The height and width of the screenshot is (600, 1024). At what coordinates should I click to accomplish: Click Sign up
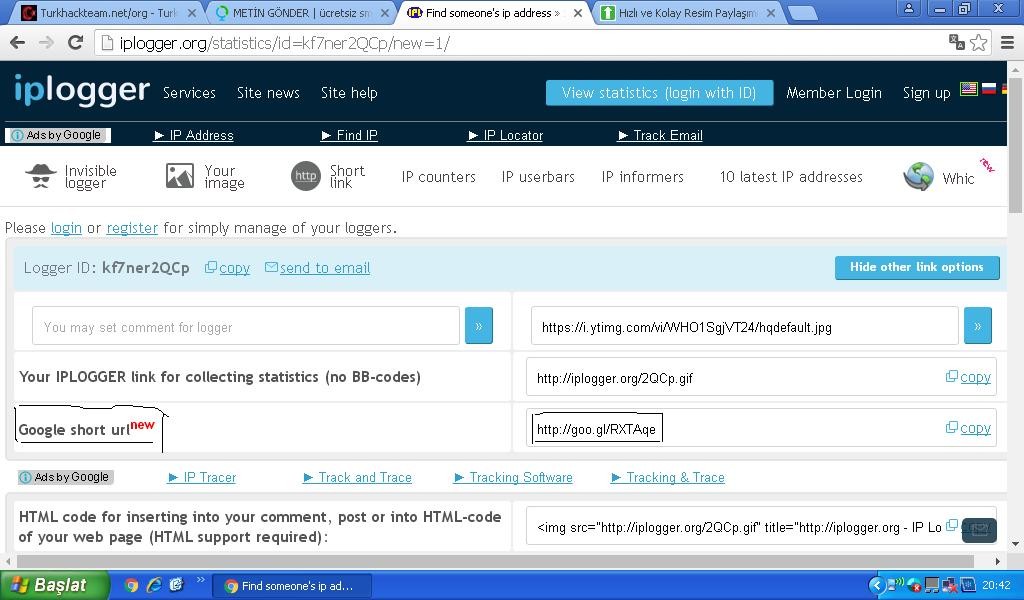coord(926,93)
